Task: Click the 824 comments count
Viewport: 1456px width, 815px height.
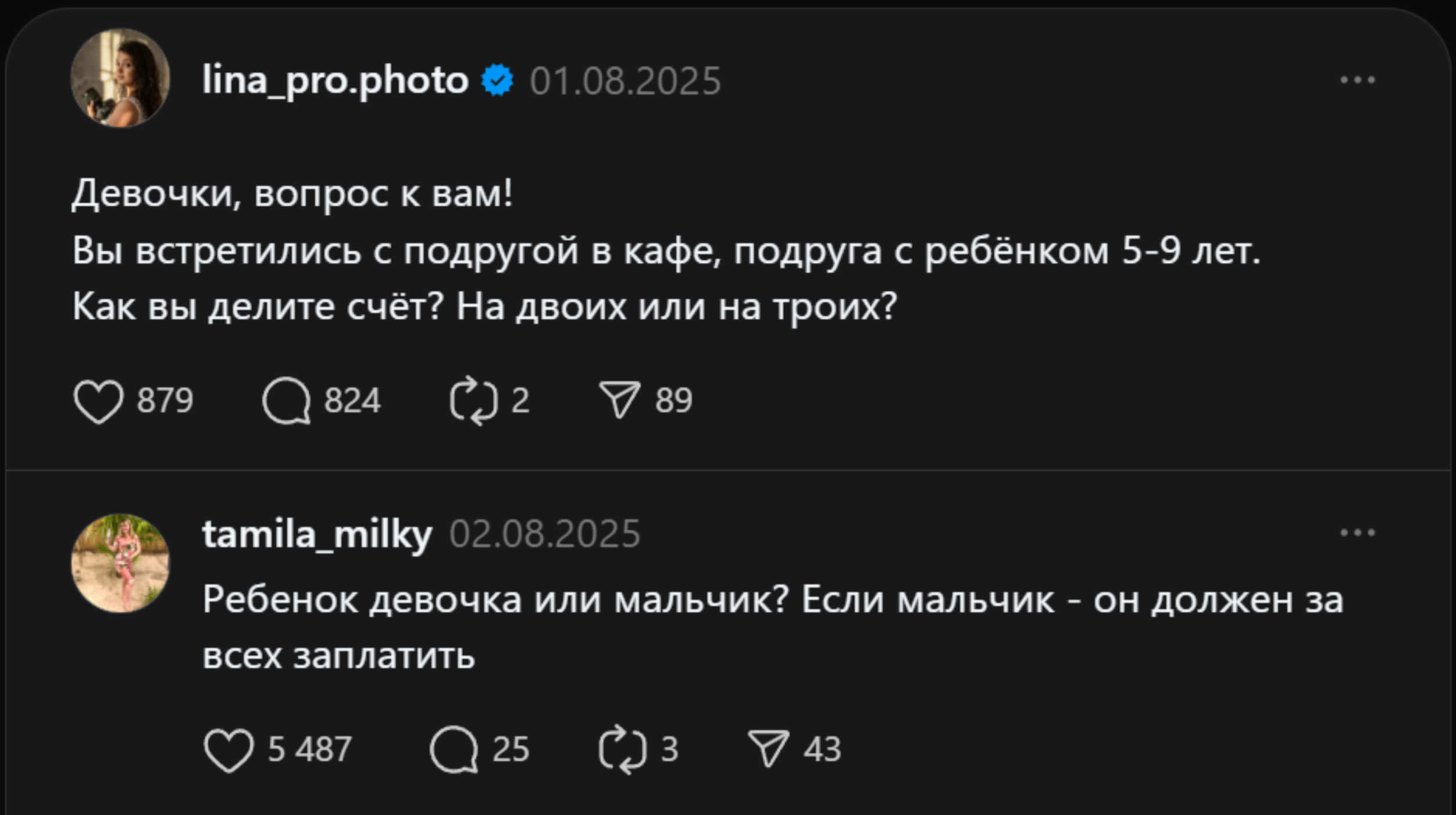Action: [x=352, y=401]
